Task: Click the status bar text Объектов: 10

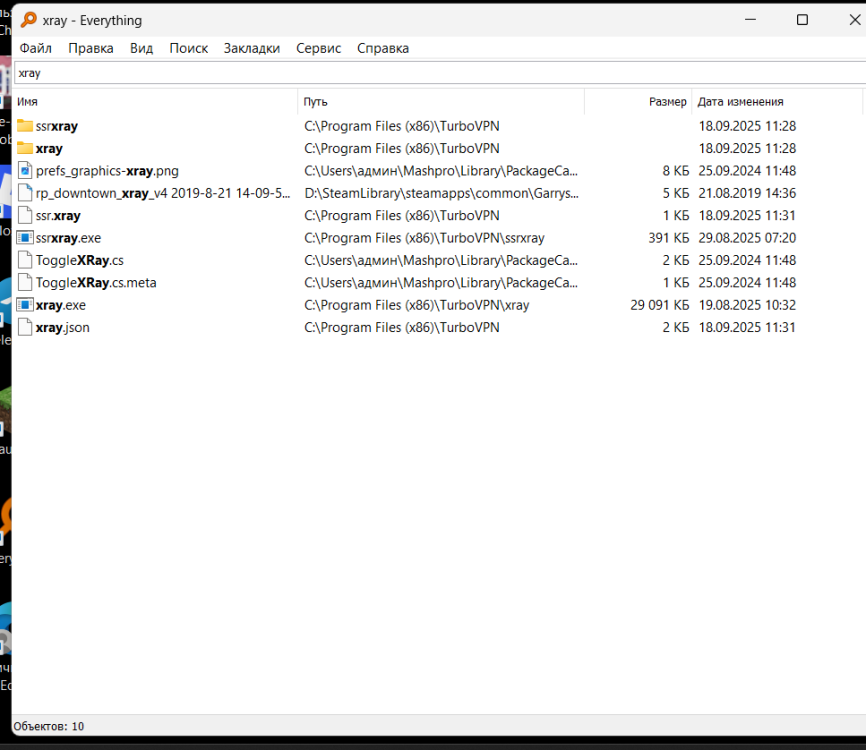Action: [49, 726]
